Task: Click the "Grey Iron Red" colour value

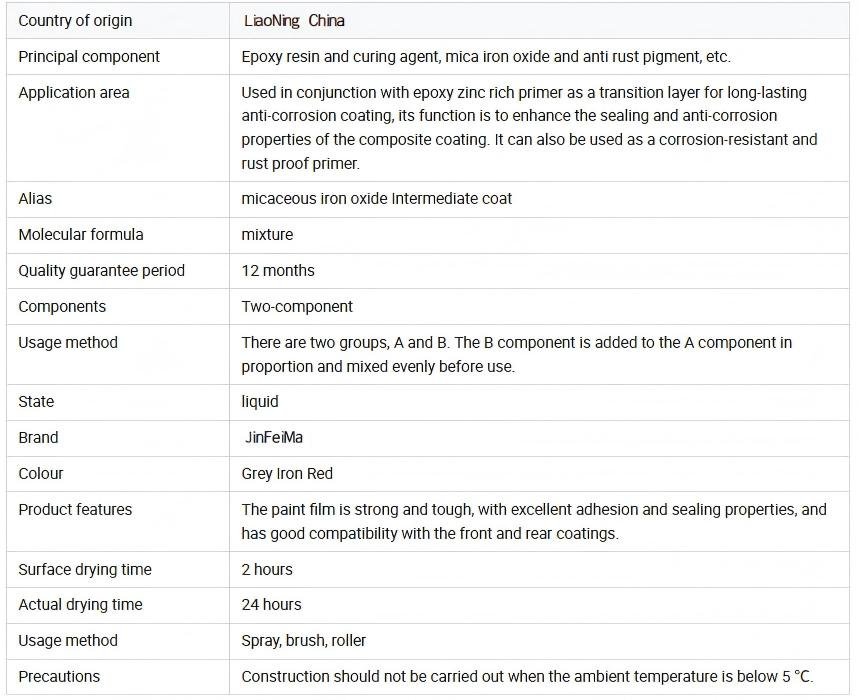Action: (x=287, y=474)
